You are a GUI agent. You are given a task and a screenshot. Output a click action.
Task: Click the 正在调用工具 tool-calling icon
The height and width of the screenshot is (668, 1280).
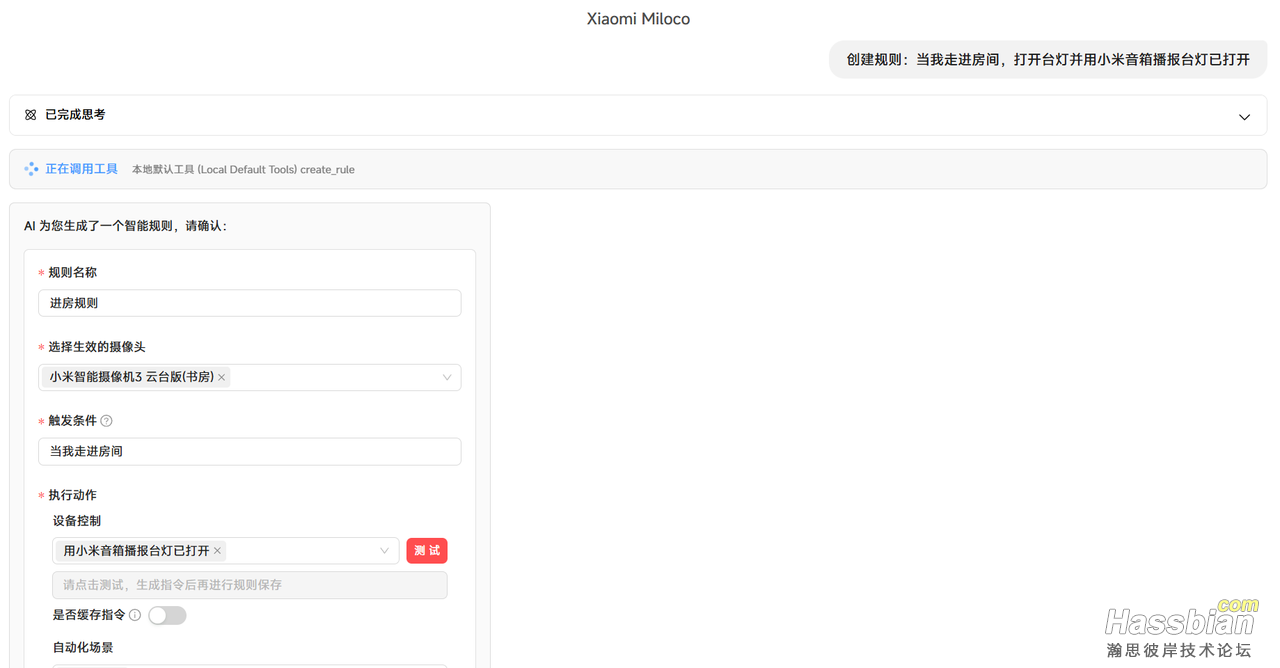tap(31, 169)
